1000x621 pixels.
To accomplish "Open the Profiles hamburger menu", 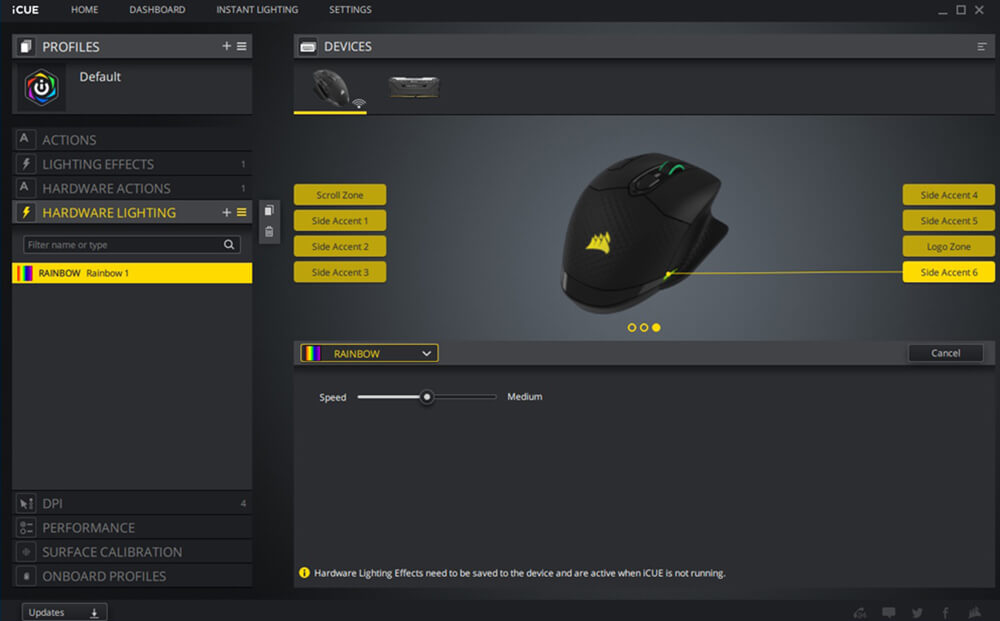I will point(242,47).
